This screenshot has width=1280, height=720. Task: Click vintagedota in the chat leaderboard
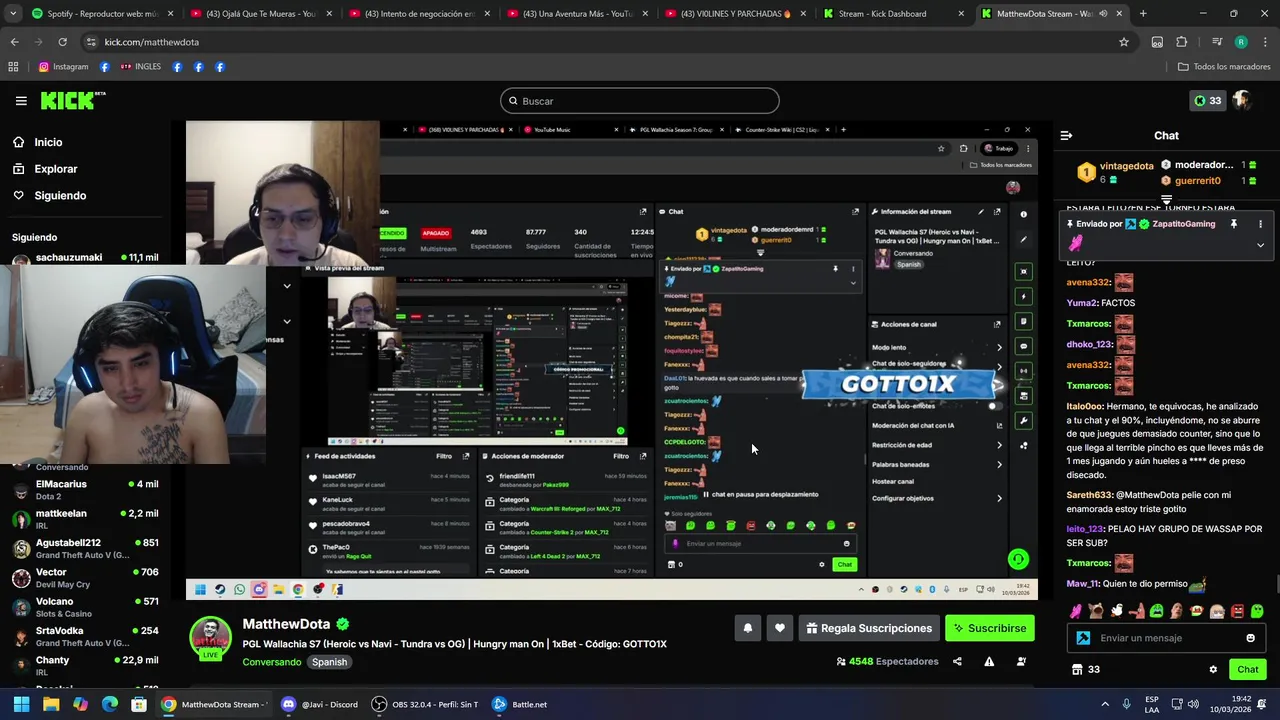(x=1127, y=166)
